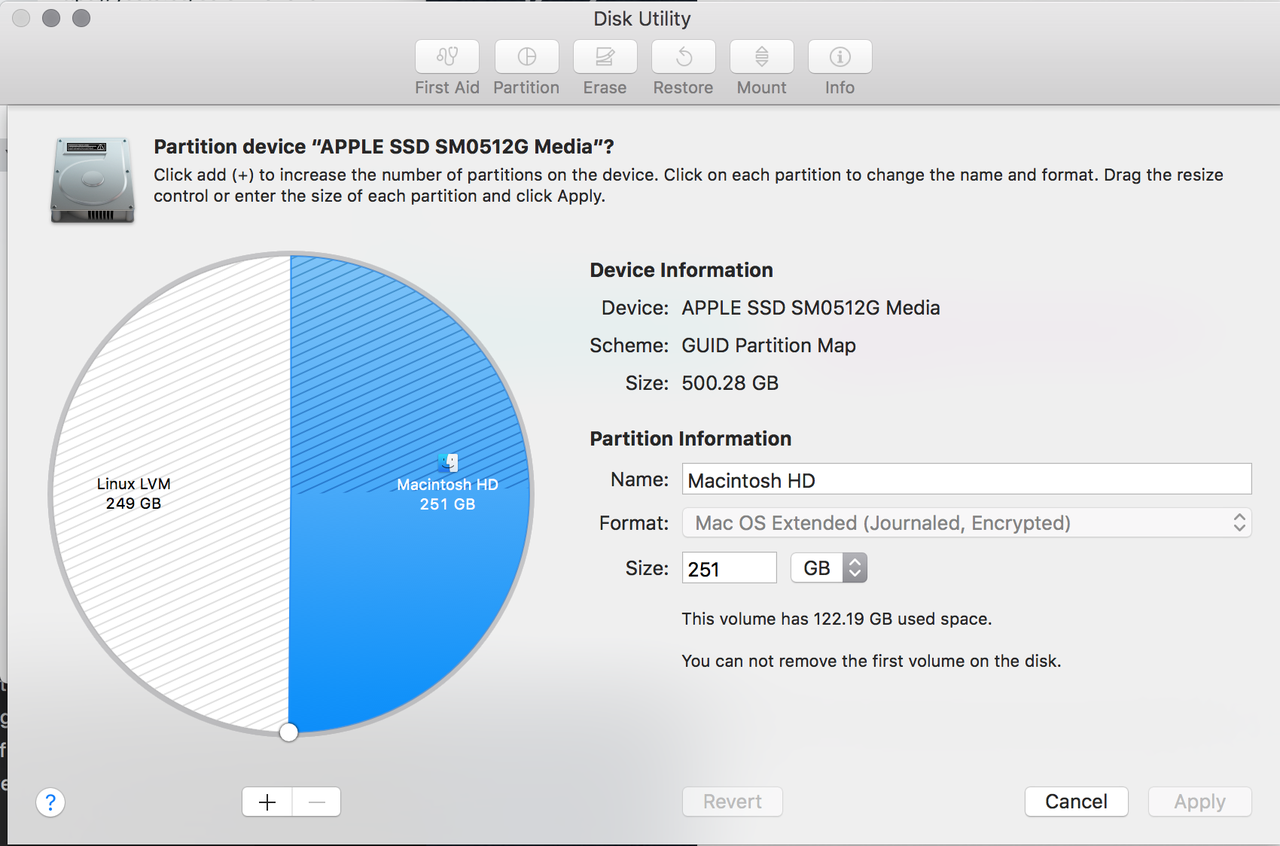Click the hard drive icon in the dialog

(92, 180)
